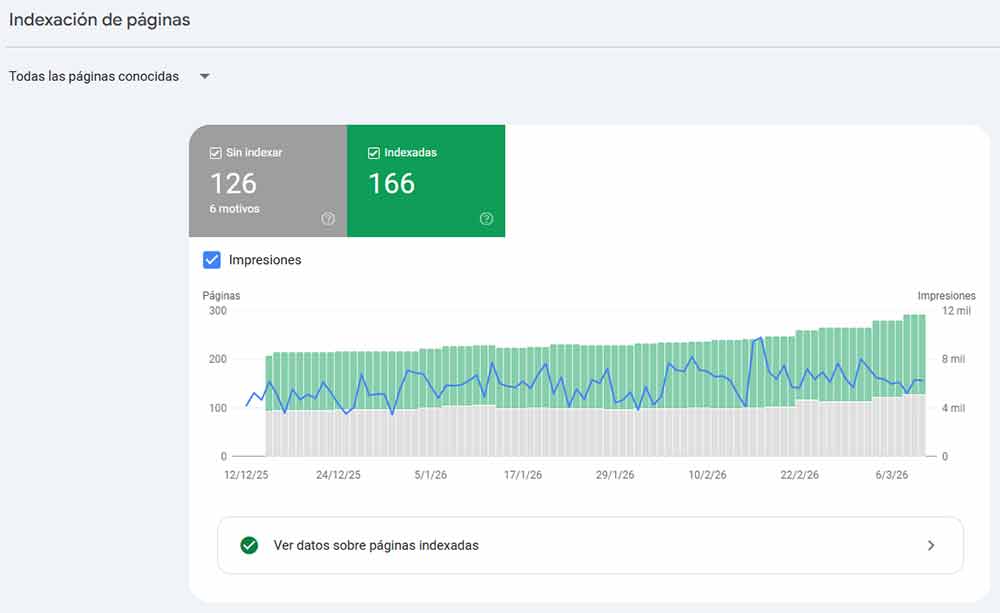
Task: Click the right chevron beside Ver datos
Action: tap(931, 546)
